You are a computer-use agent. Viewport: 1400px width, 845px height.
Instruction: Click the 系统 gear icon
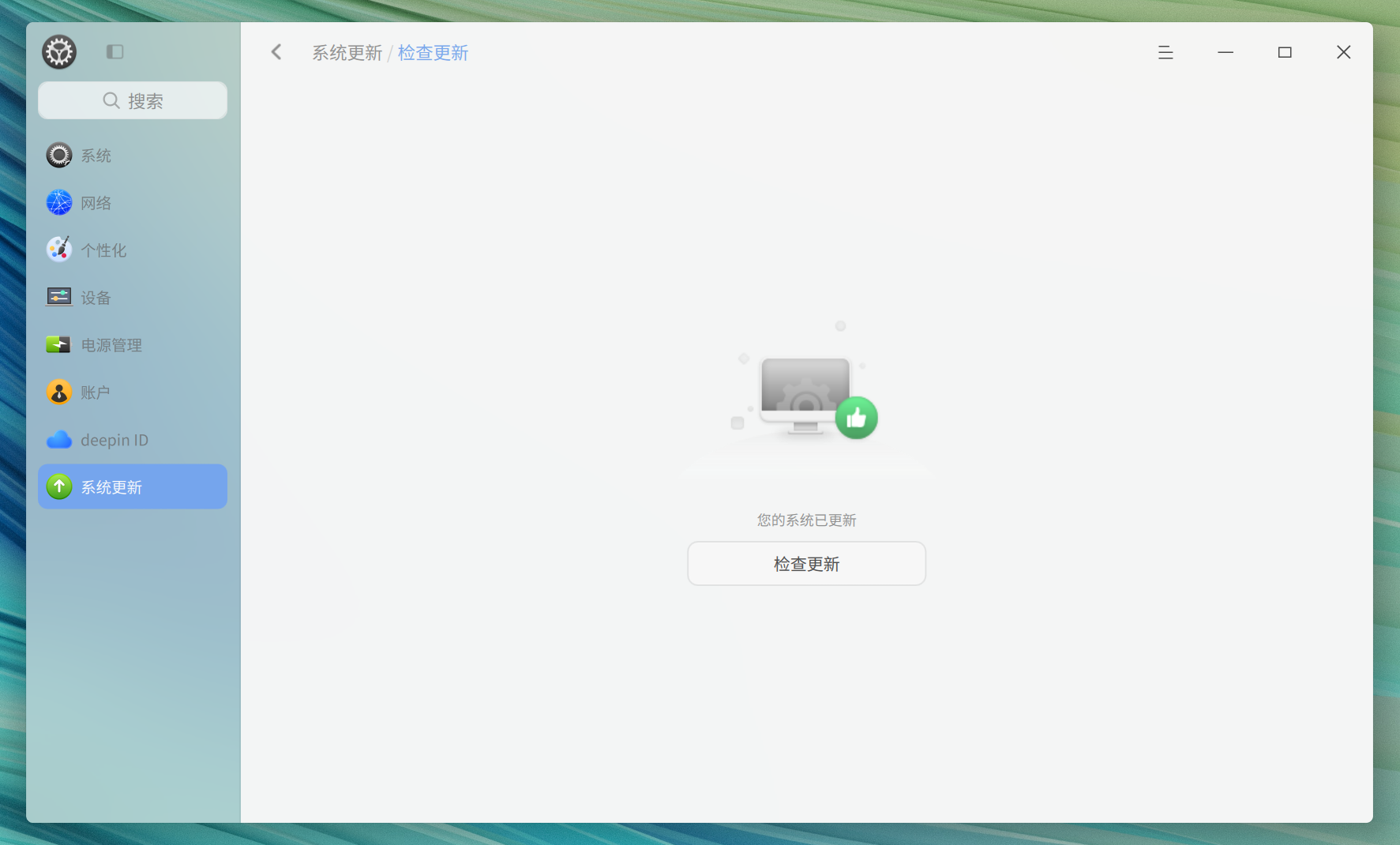[x=59, y=156]
